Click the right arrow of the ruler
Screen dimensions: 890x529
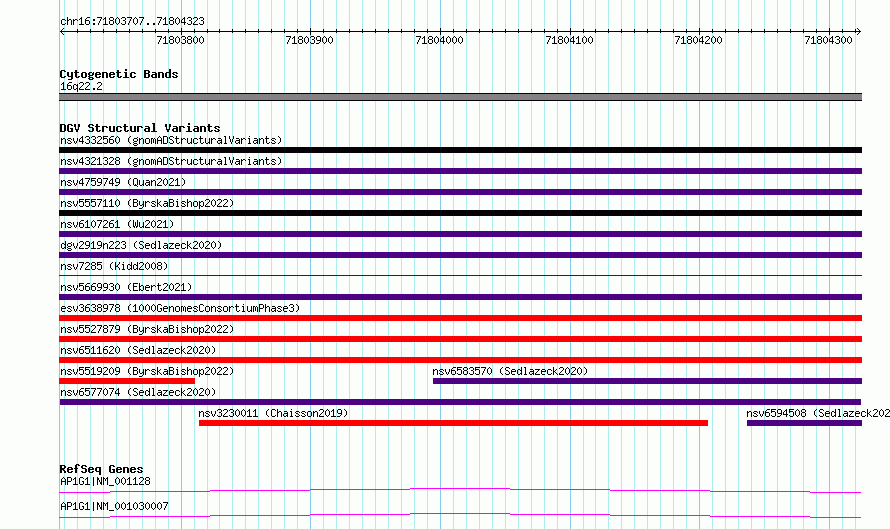pos(859,32)
